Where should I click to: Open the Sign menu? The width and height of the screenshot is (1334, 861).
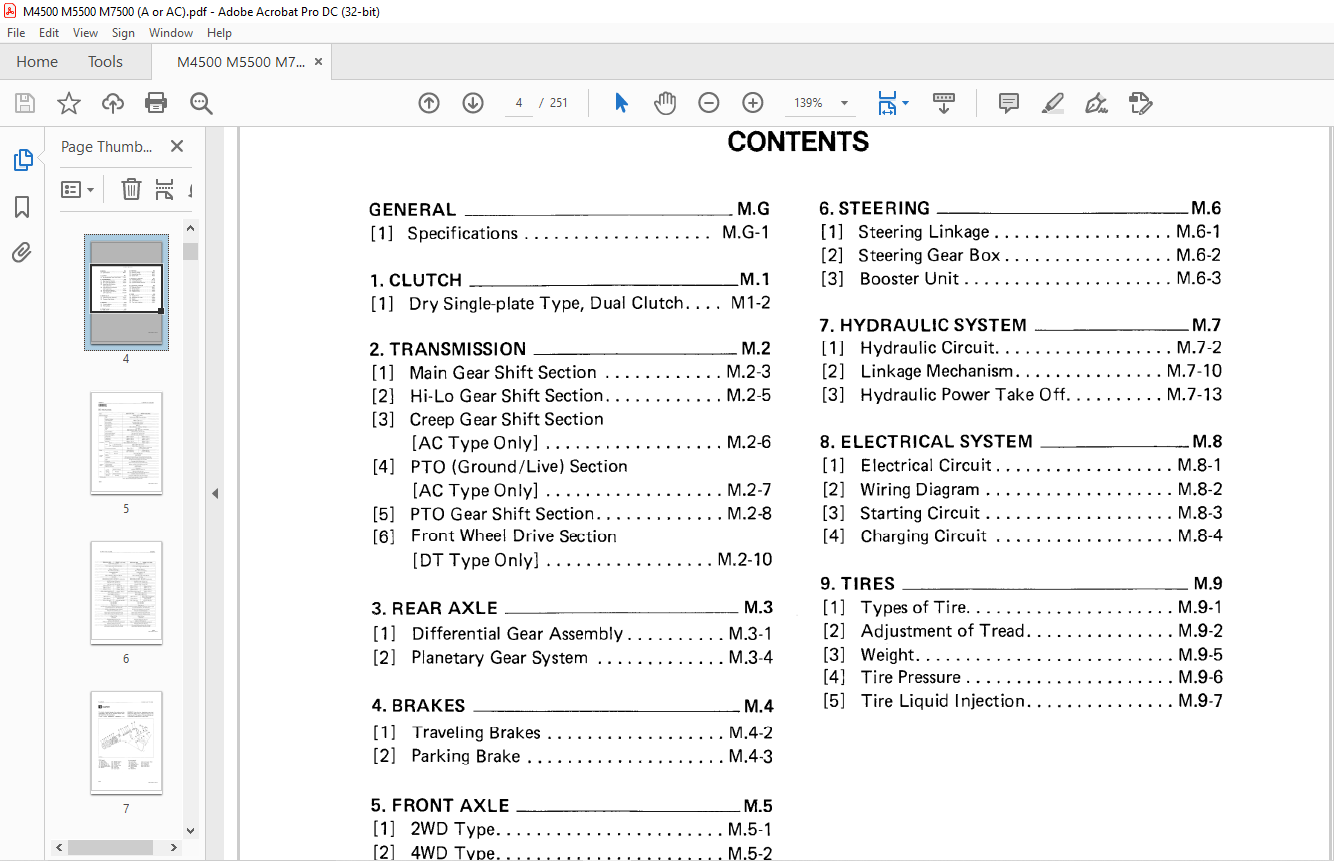tap(123, 33)
